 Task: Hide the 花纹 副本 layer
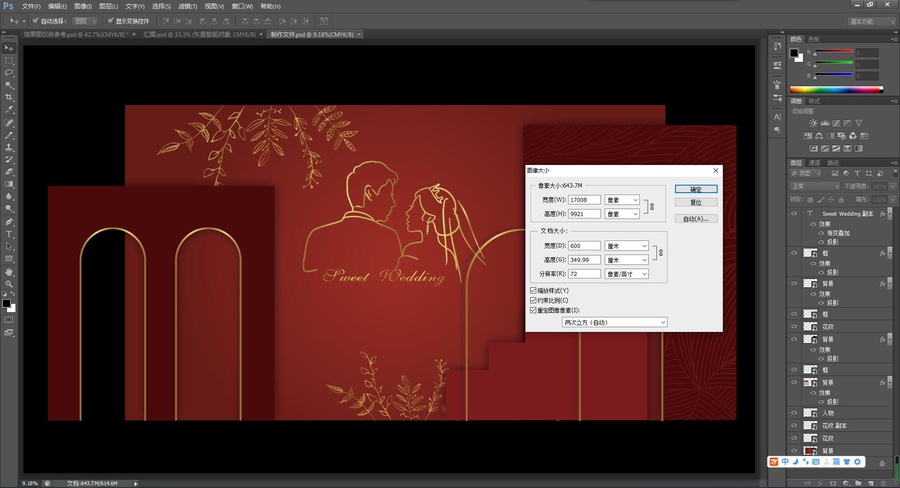point(794,425)
